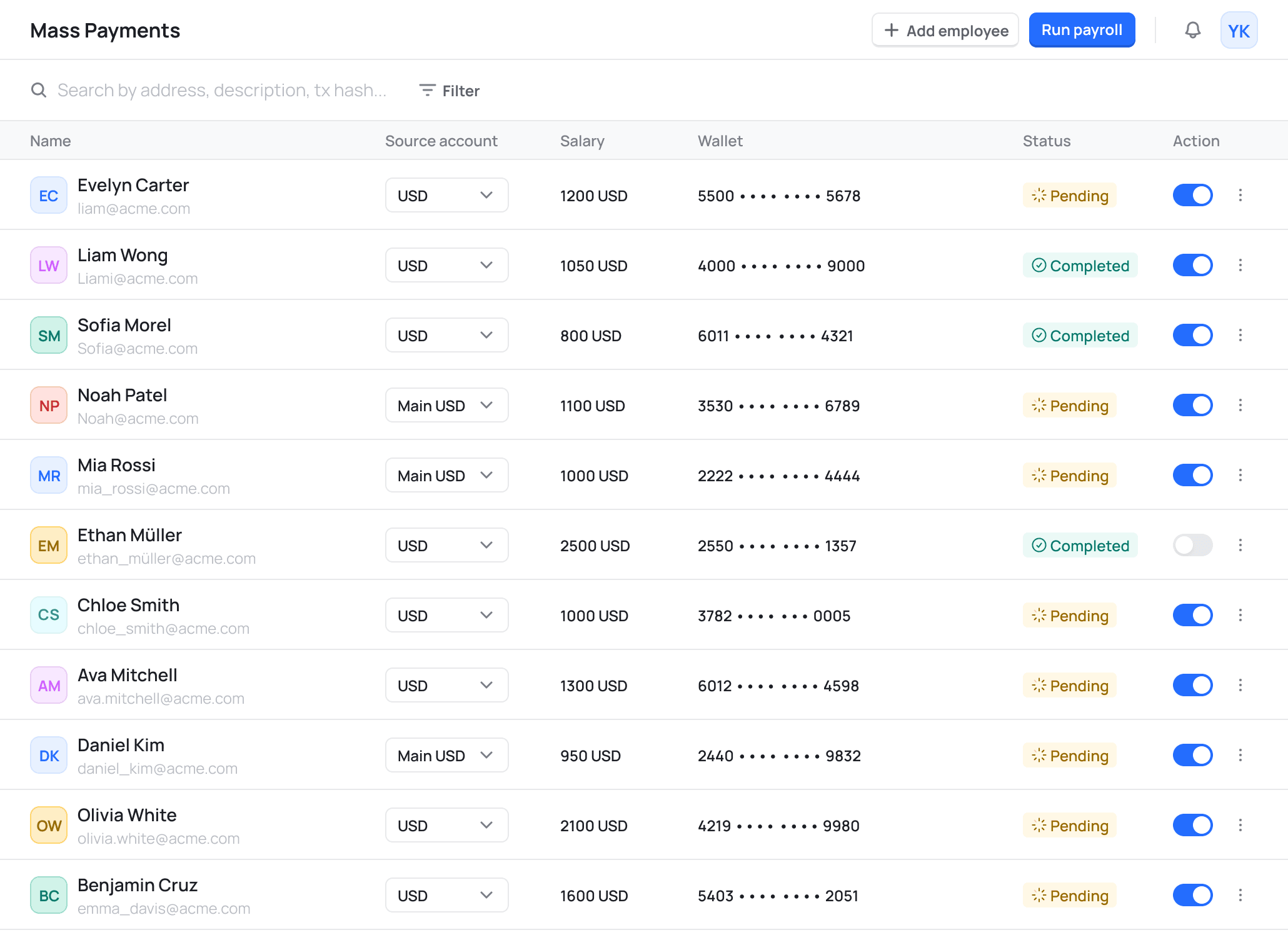The image size is (1288, 945).
Task: Open the source account dropdown for Liam Wong
Action: (446, 265)
